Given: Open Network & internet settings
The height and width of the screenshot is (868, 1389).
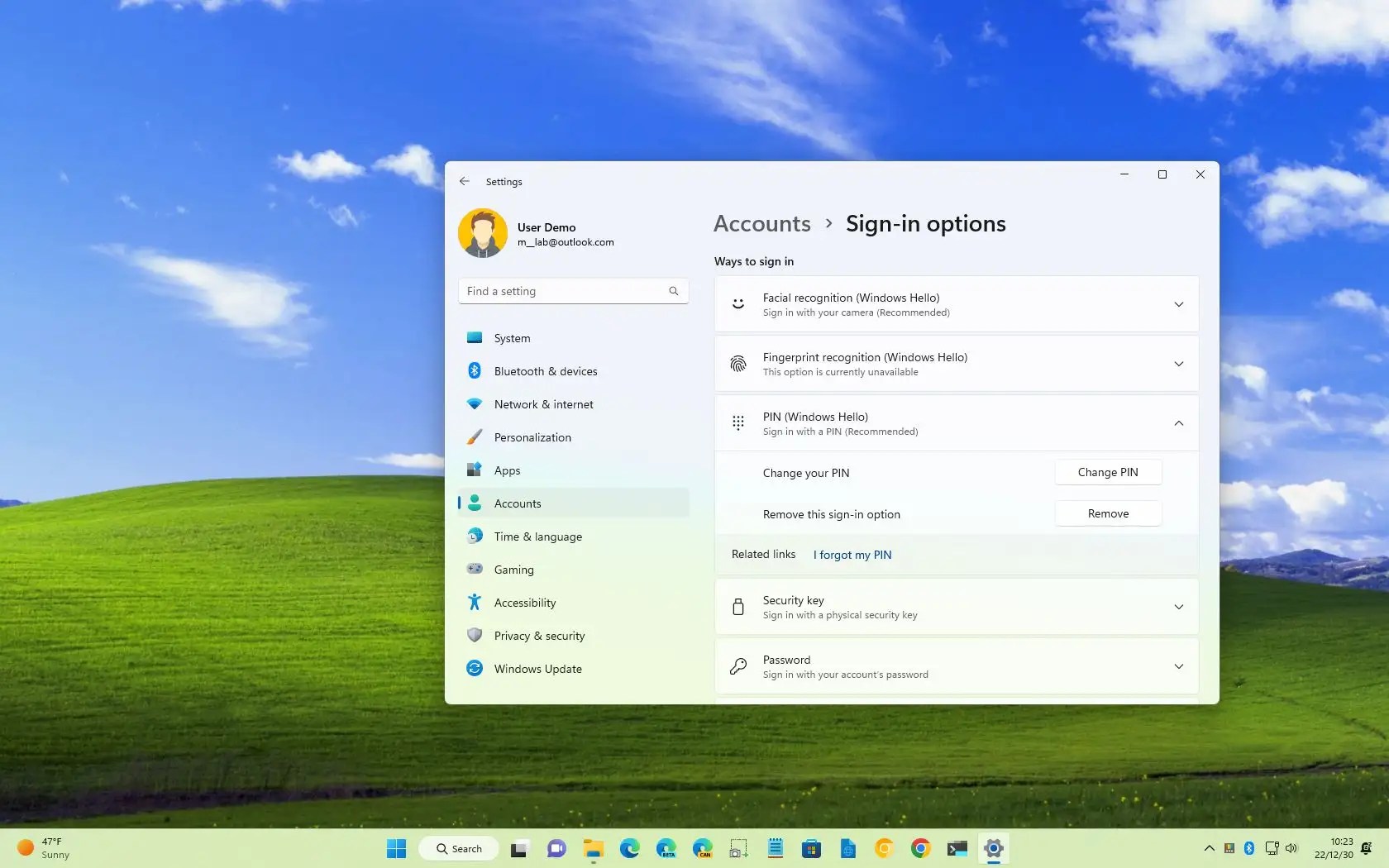Looking at the screenshot, I should (545, 404).
